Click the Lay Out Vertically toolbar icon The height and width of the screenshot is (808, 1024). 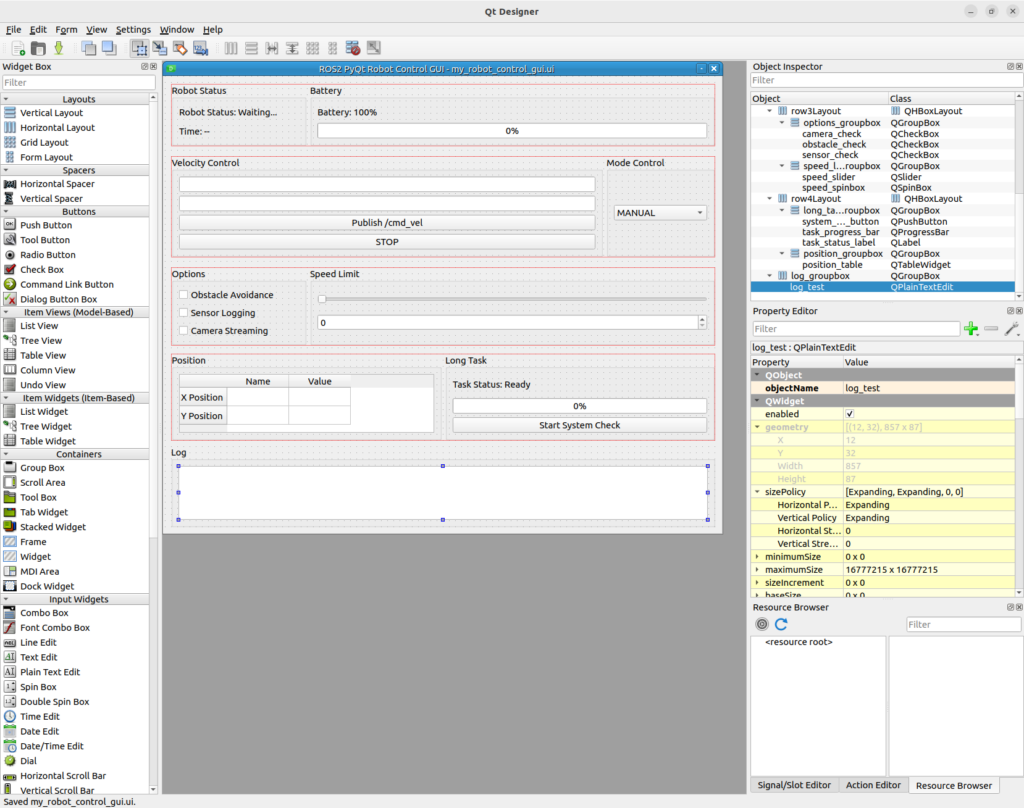tap(251, 48)
